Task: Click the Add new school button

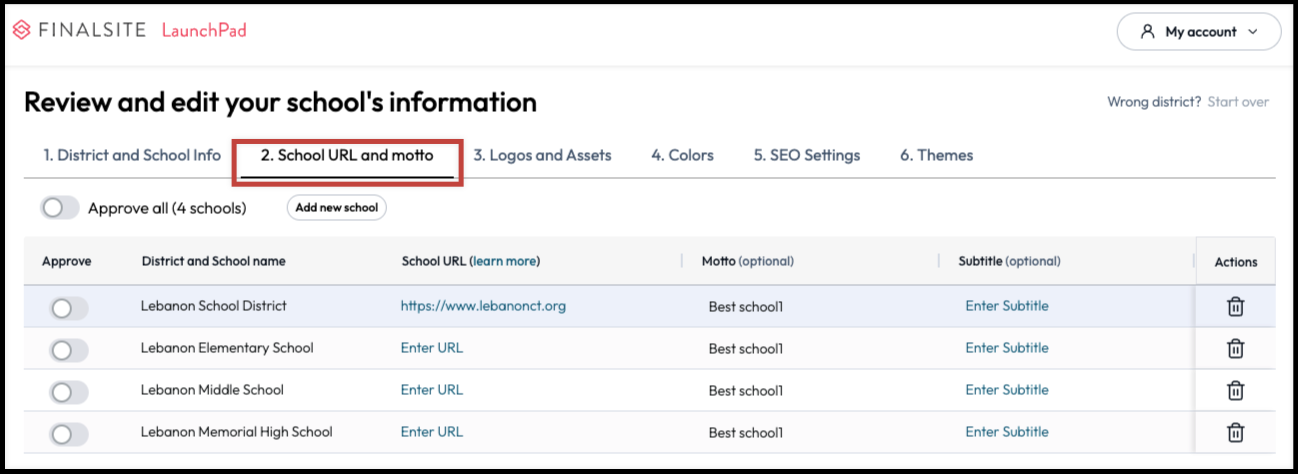Action: (x=337, y=208)
